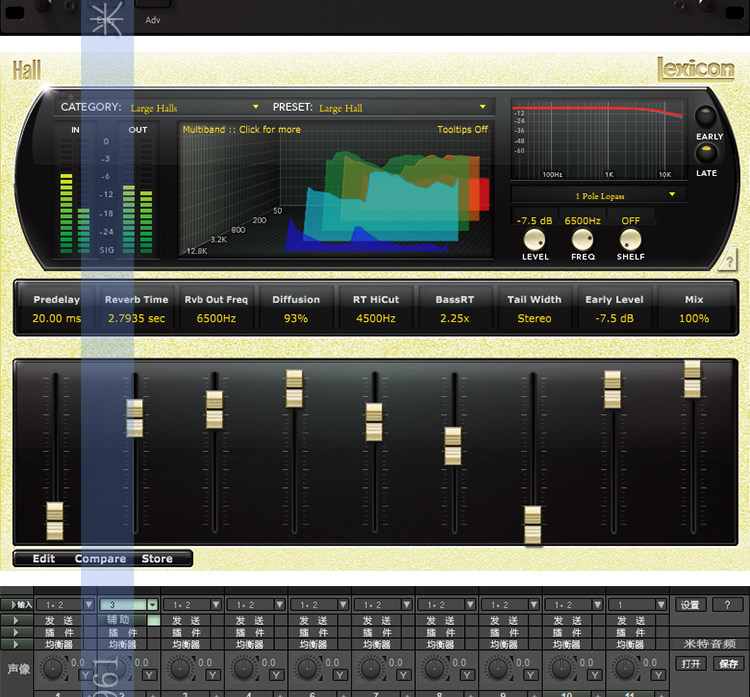Viewport: 750px width, 697px height.
Task: Click the BassRT 2.25x value
Action: [x=454, y=318]
